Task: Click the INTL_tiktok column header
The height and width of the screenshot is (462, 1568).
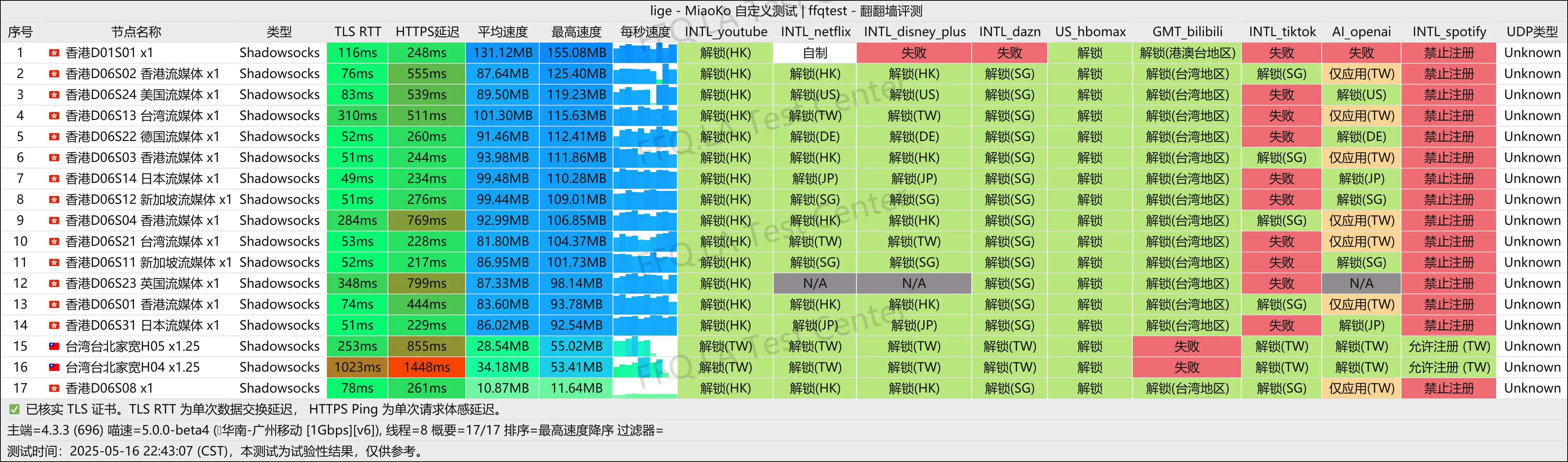Action: 1282,32
